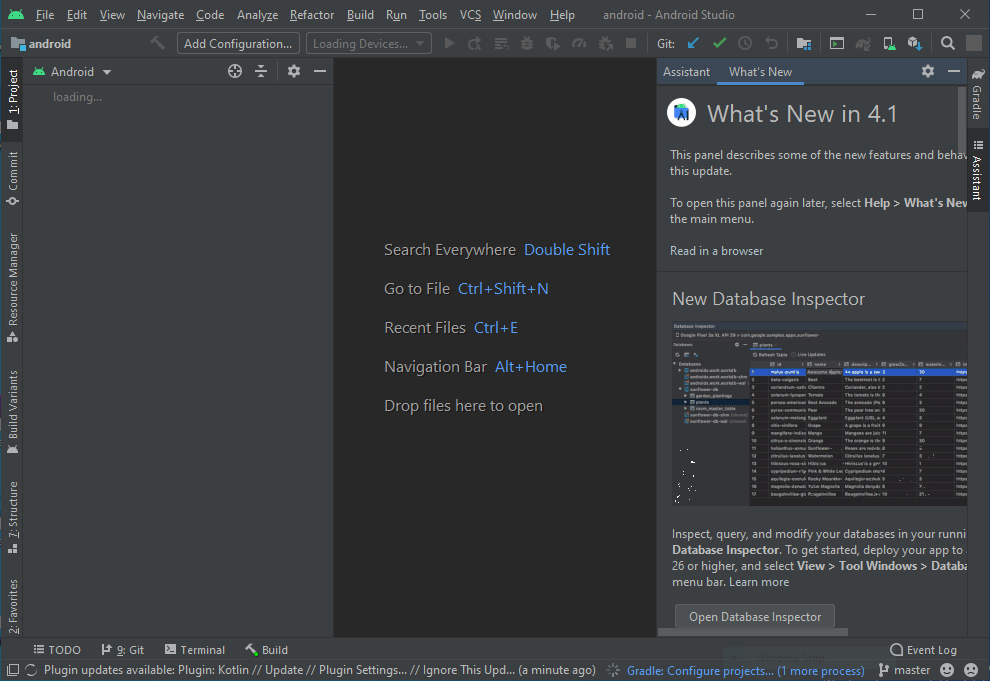Switch to the Assistant tab
The image size is (990, 681).
coord(686,71)
